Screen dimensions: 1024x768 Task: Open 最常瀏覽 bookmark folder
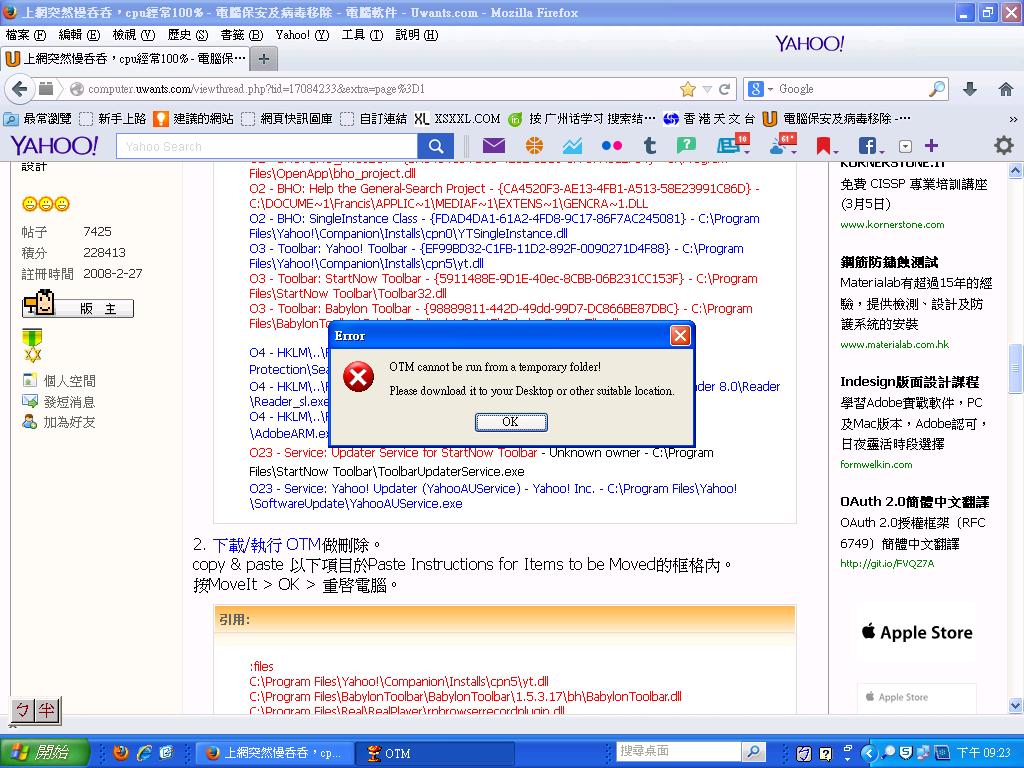point(38,119)
